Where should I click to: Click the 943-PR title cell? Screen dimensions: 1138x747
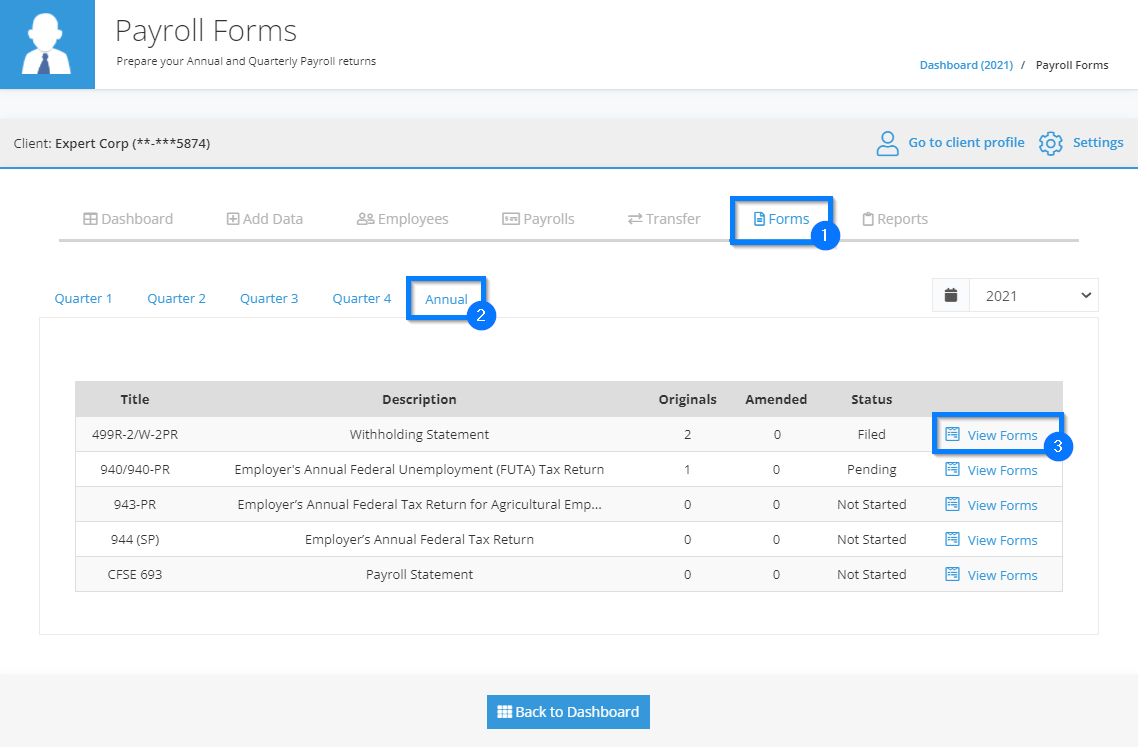(x=135, y=504)
